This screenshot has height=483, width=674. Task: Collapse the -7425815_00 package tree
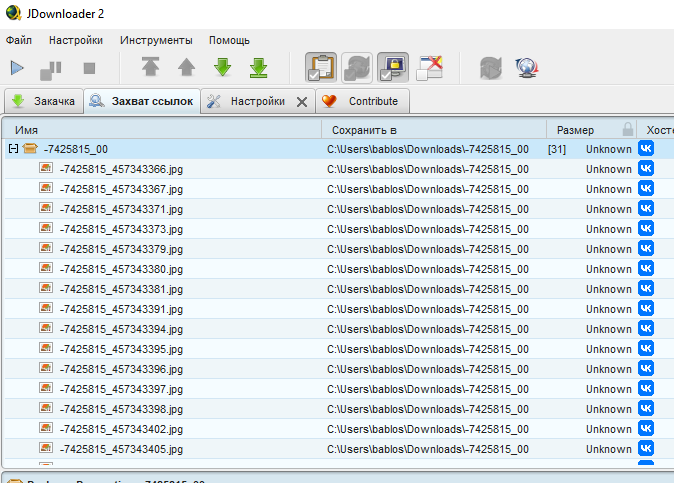coord(13,149)
